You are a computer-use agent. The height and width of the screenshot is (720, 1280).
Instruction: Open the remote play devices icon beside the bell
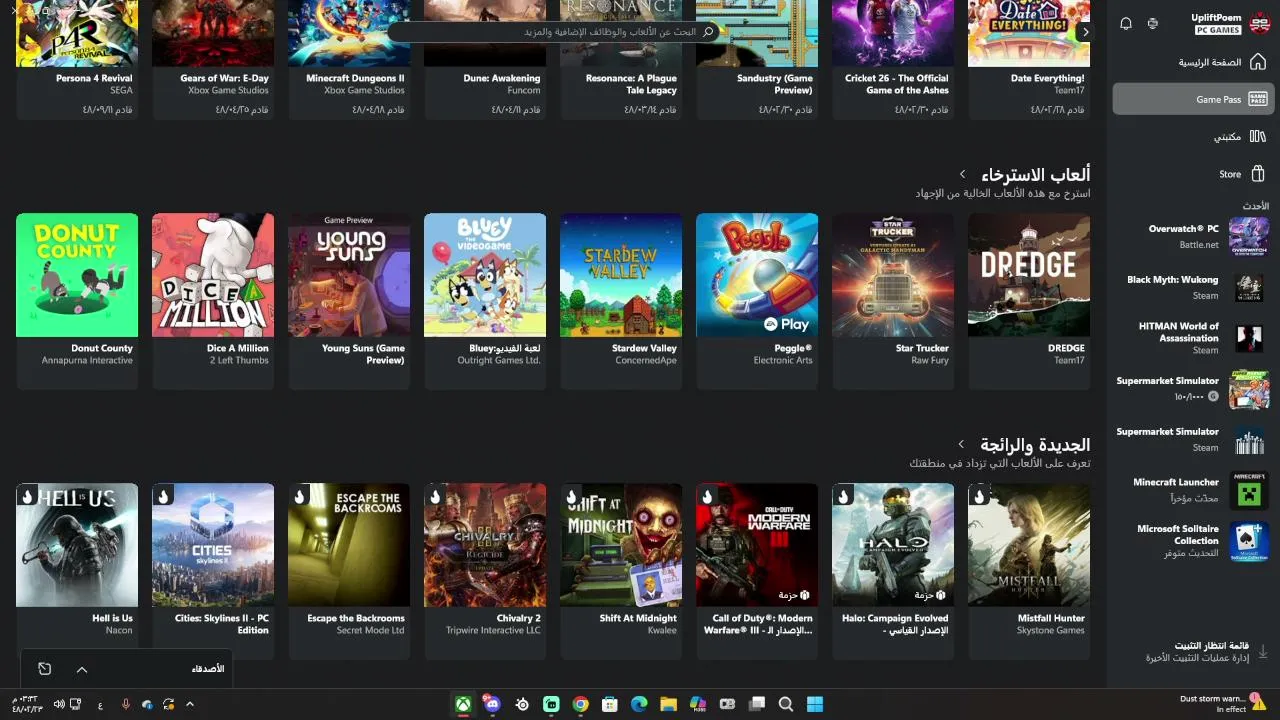coord(1153,24)
